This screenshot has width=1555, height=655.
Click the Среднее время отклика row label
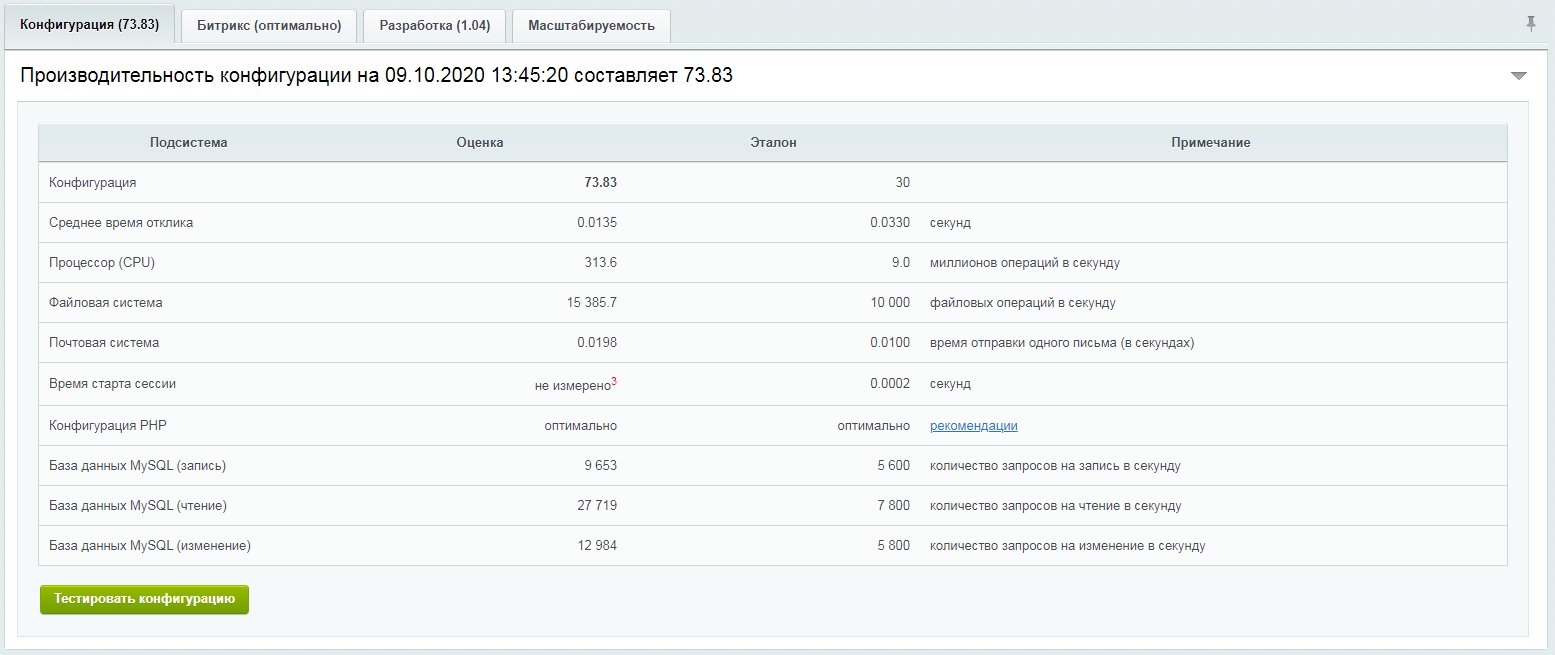[x=121, y=223]
